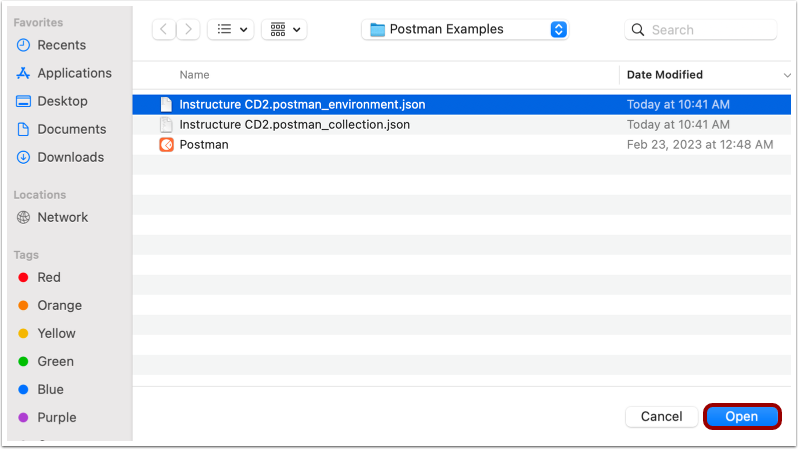The height and width of the screenshot is (449, 798).
Task: Click the Recents clock icon
Action: [x=23, y=45]
